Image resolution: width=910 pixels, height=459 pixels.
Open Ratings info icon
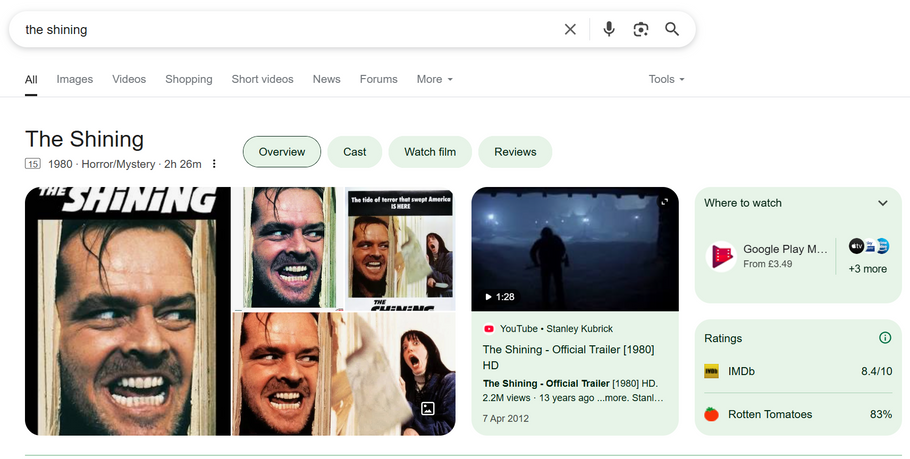[885, 338]
